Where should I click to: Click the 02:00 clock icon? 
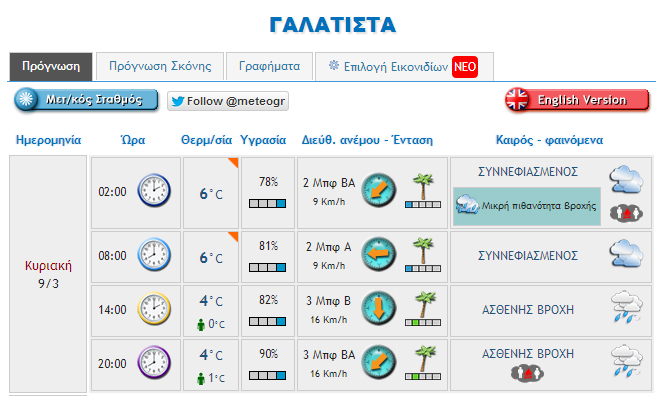(x=154, y=190)
